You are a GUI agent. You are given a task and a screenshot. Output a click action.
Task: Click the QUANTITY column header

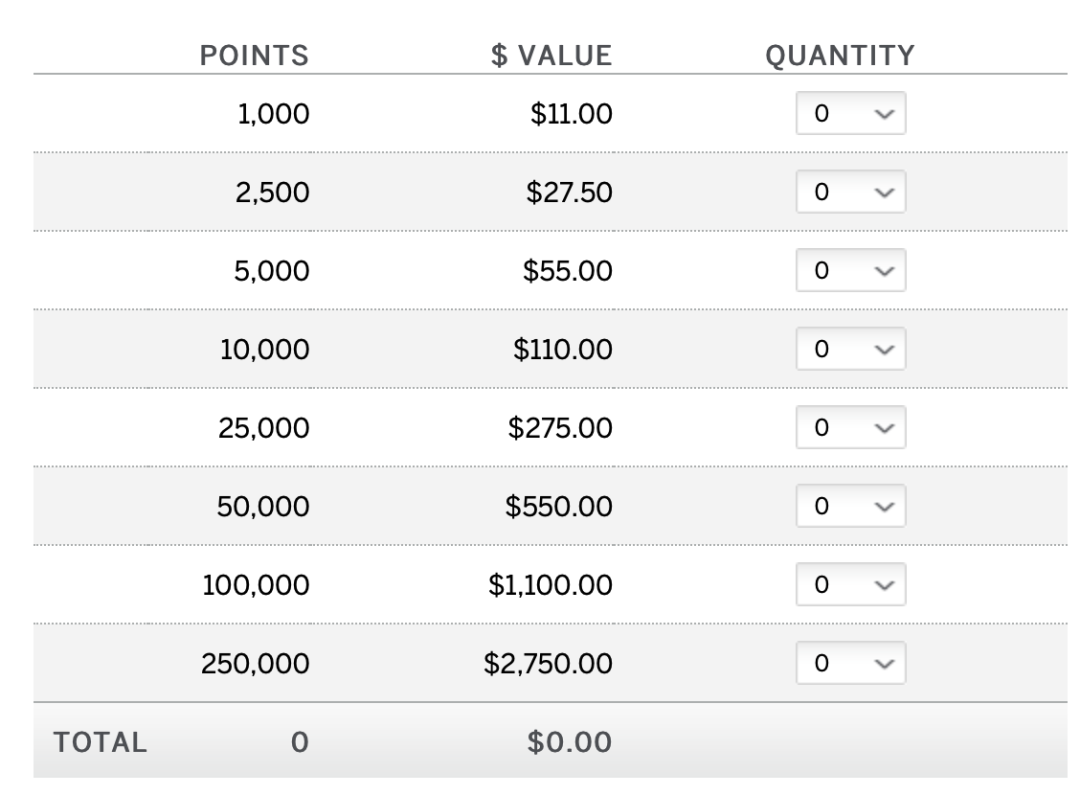pos(840,56)
